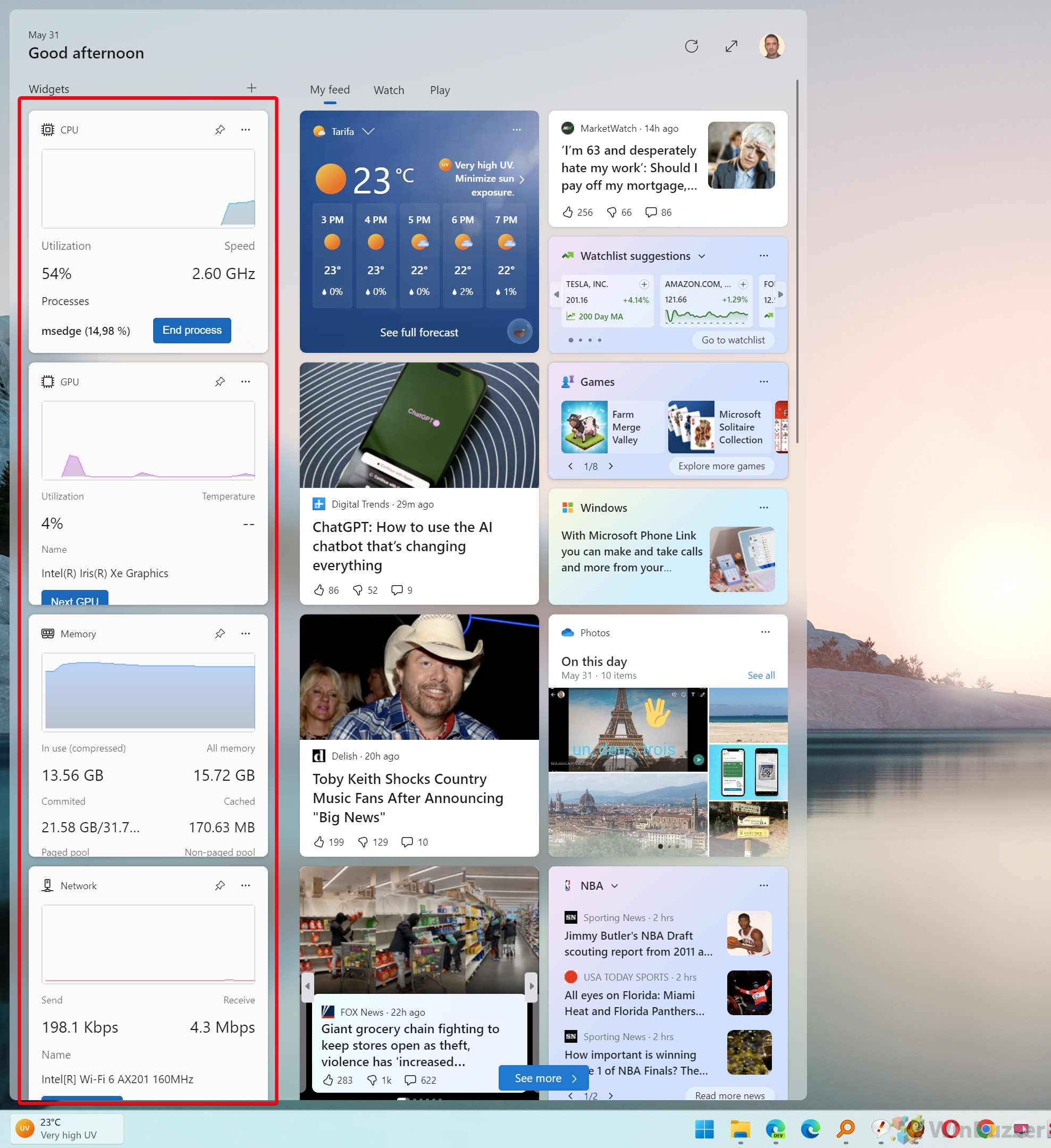Expand Watchlist suggestions dropdown chevron
Image resolution: width=1051 pixels, height=1148 pixels.
(x=702, y=256)
